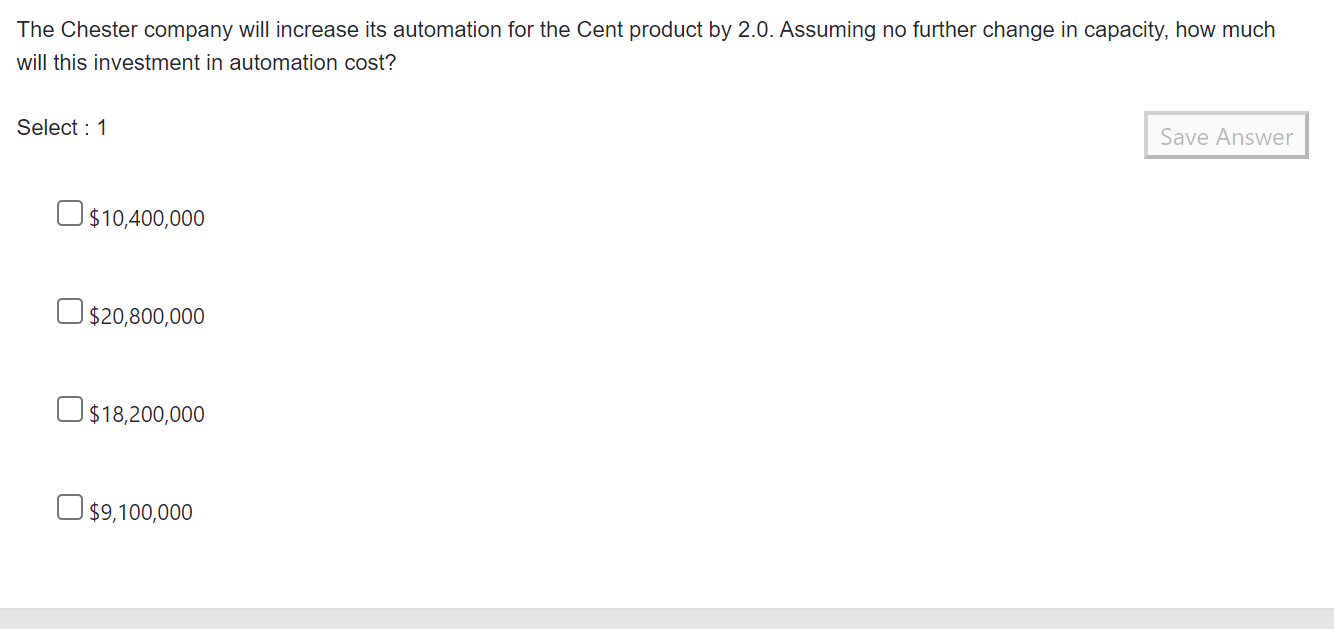Click the question text about Chester automation

pyautogui.click(x=646, y=45)
